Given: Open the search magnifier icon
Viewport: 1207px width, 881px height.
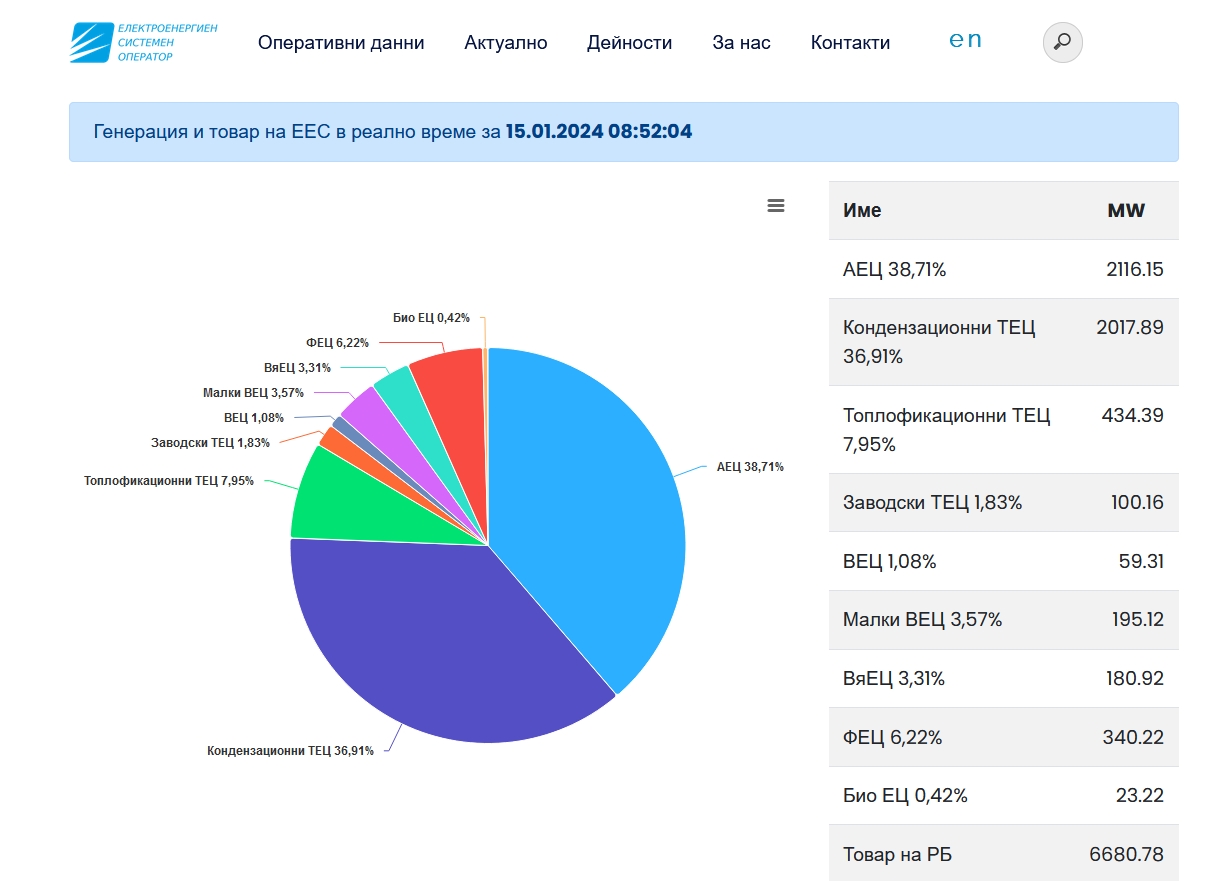Looking at the screenshot, I should coord(1062,42).
